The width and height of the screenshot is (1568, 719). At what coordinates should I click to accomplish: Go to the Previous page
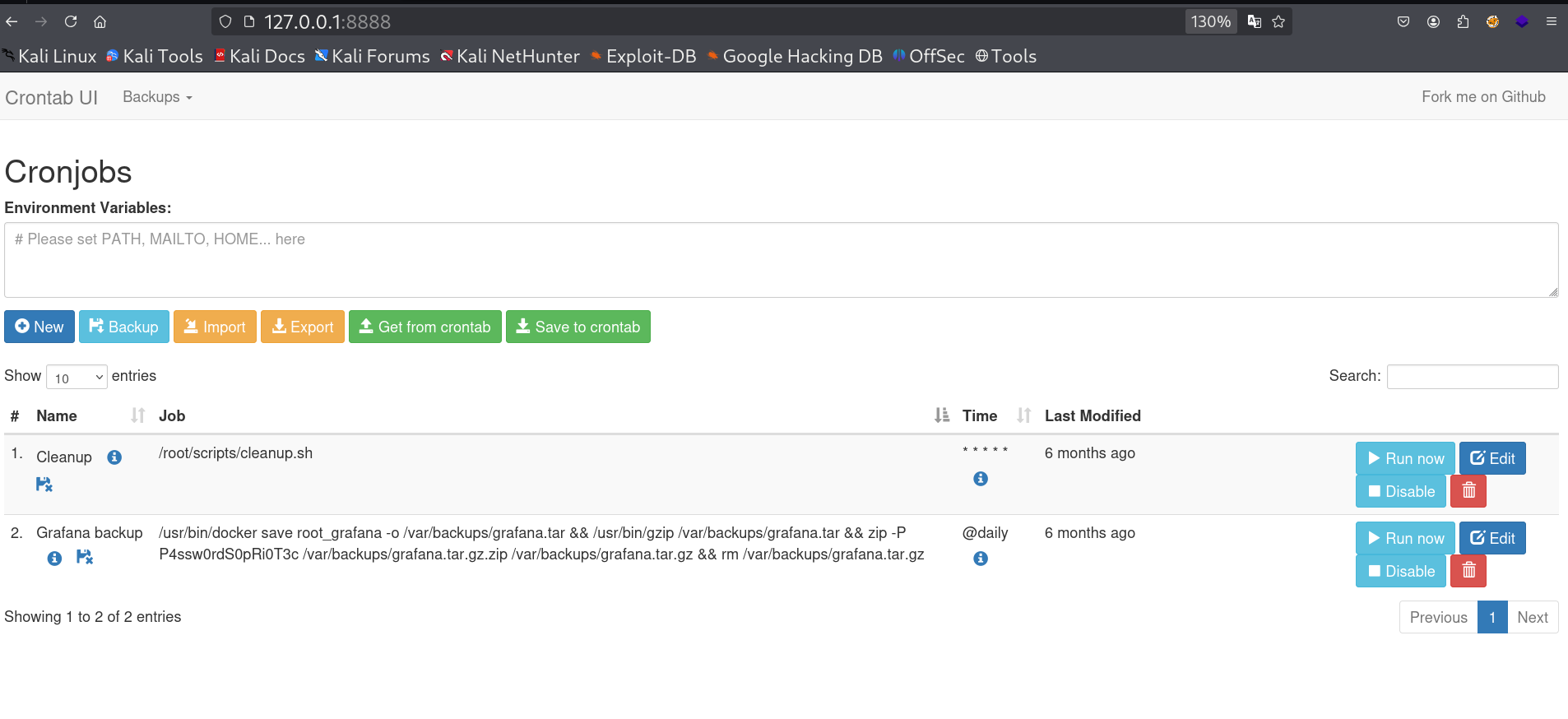(1439, 617)
